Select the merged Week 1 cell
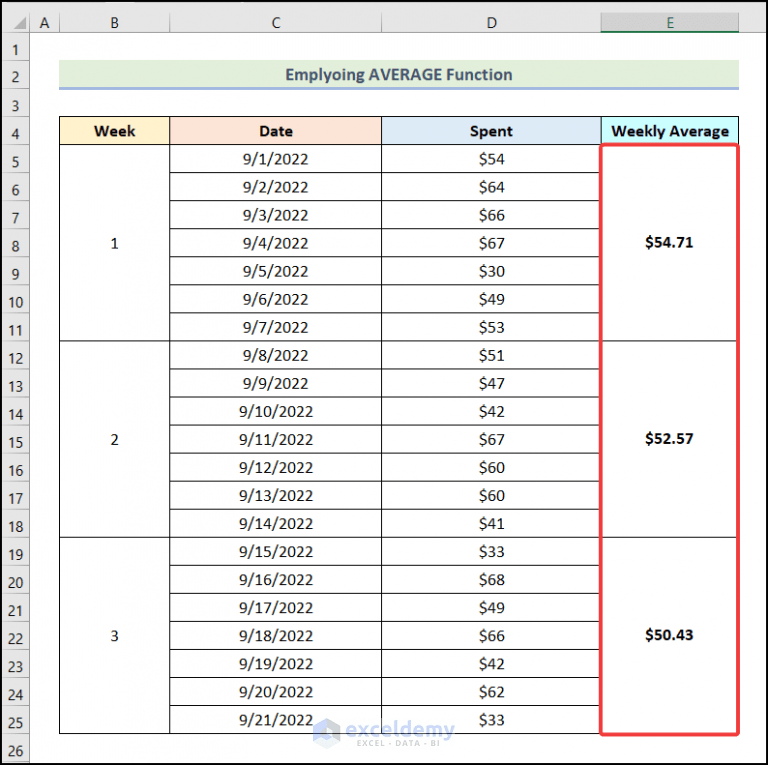The image size is (768, 765). [115, 243]
